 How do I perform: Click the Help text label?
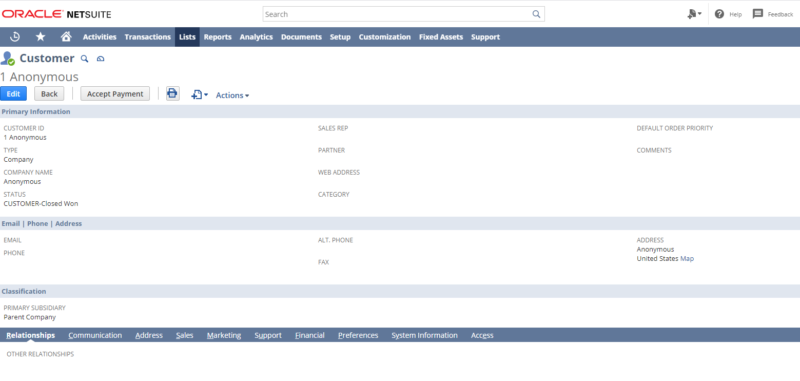(x=735, y=14)
